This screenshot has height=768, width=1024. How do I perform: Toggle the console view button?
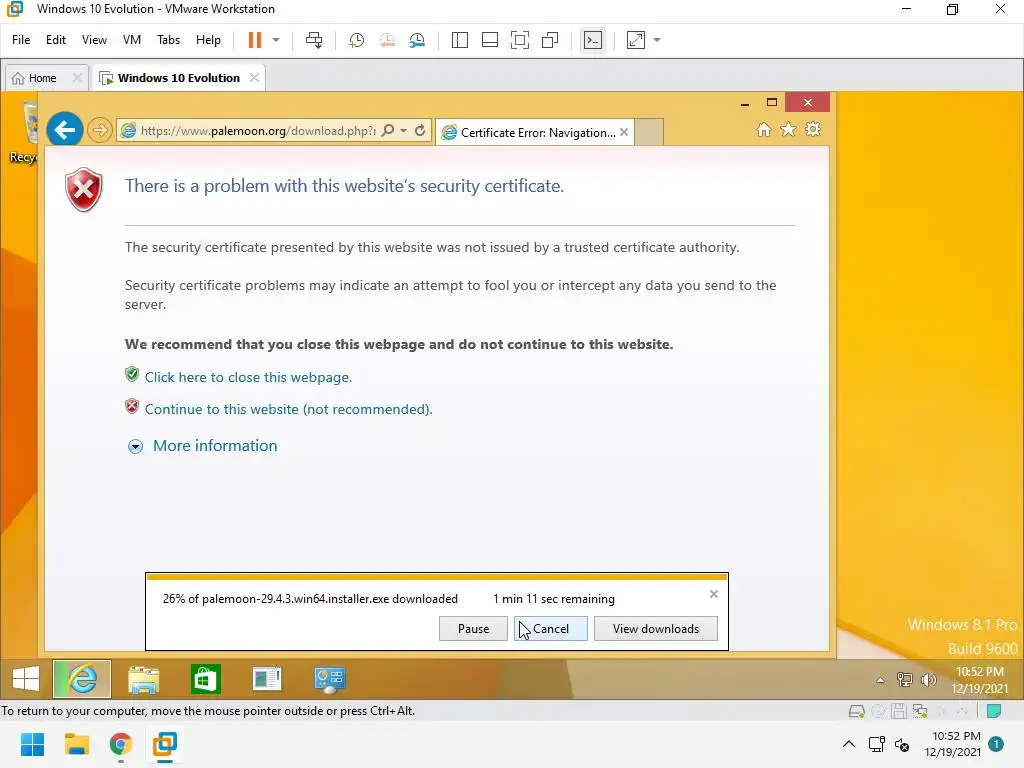point(593,40)
